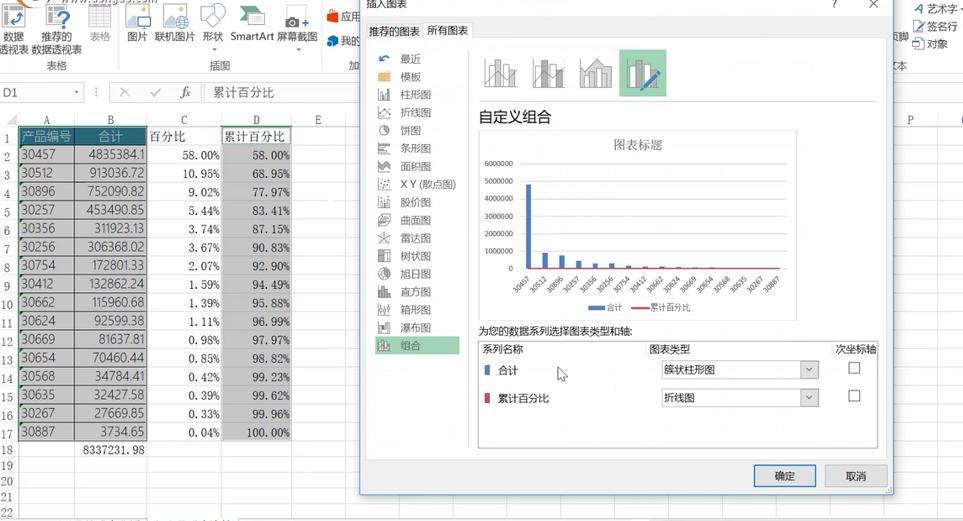
Task: Click the 产品编号 header cell
Action: (47, 136)
